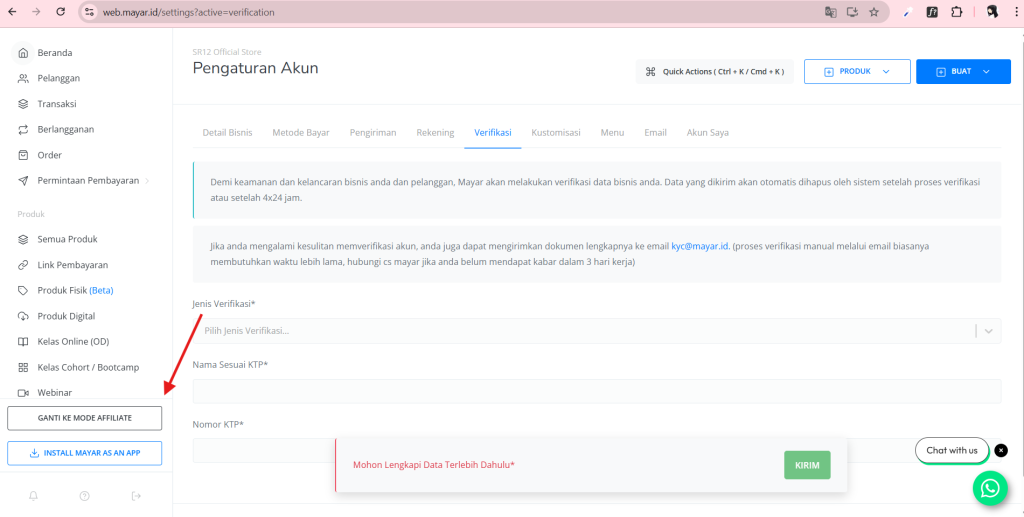Viewport: 1024px width, 517px height.
Task: Click the kyc@mayar.id email link
Action: (699, 245)
